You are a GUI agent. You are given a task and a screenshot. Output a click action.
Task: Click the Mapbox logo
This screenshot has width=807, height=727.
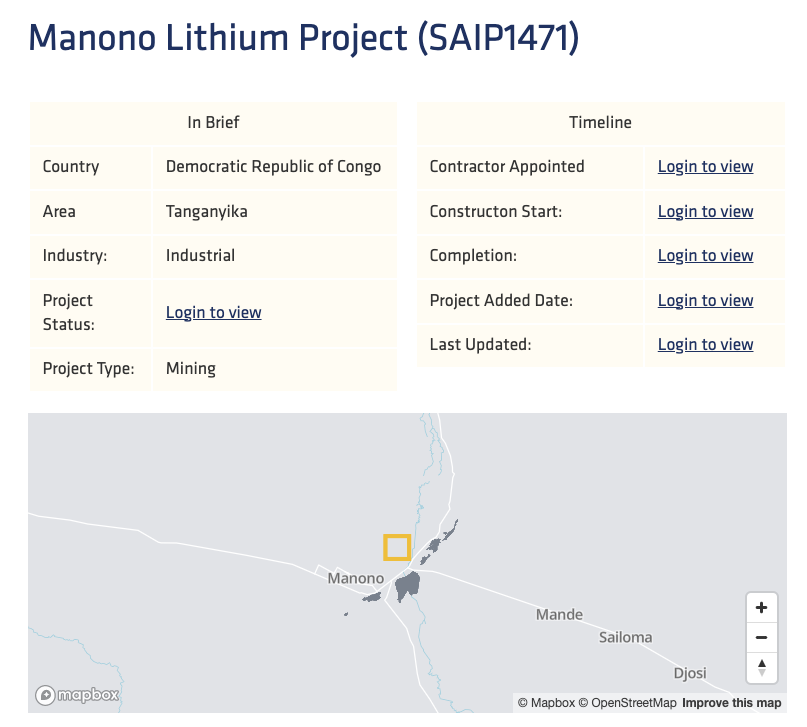pyautogui.click(x=78, y=695)
